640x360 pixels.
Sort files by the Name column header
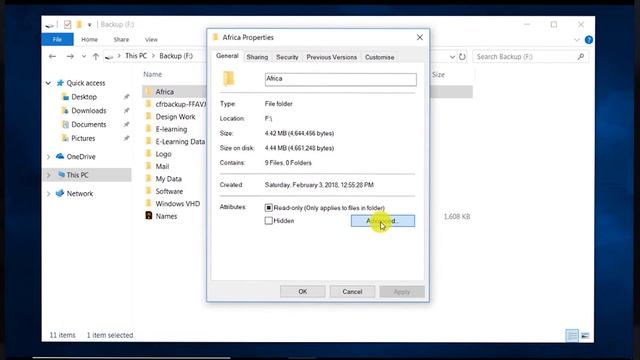coord(153,74)
